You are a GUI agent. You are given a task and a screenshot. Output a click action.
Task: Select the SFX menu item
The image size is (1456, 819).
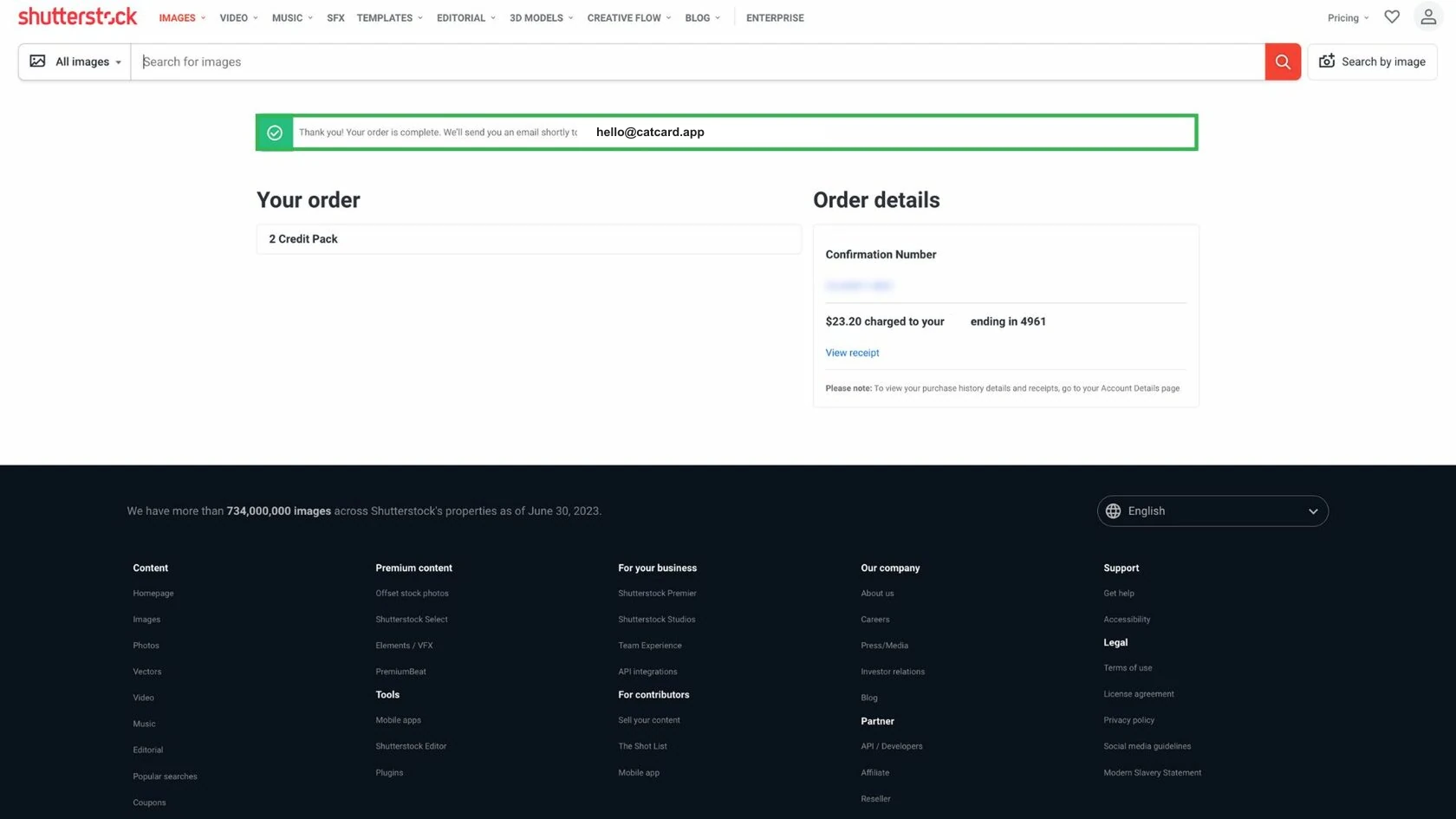pos(335,17)
